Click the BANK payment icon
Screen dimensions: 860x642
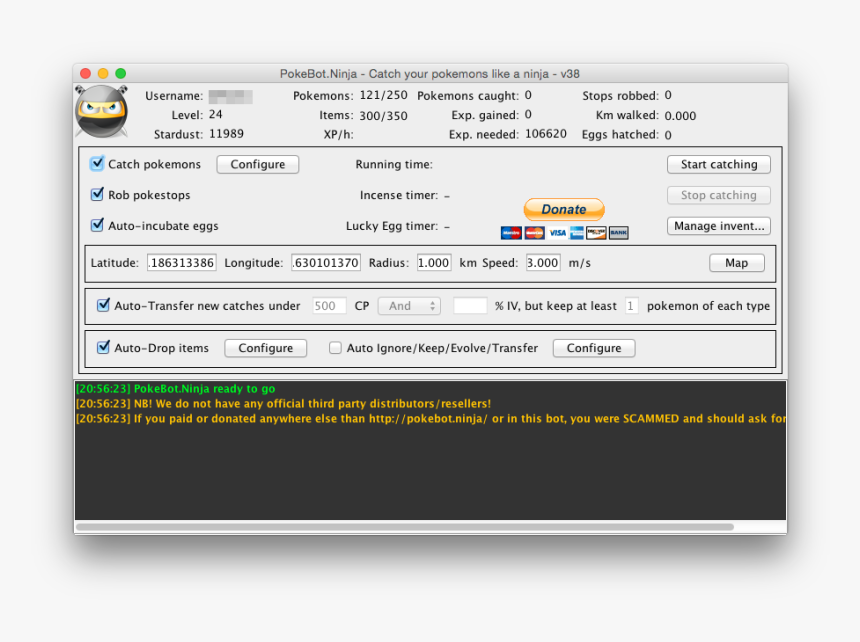(x=618, y=232)
